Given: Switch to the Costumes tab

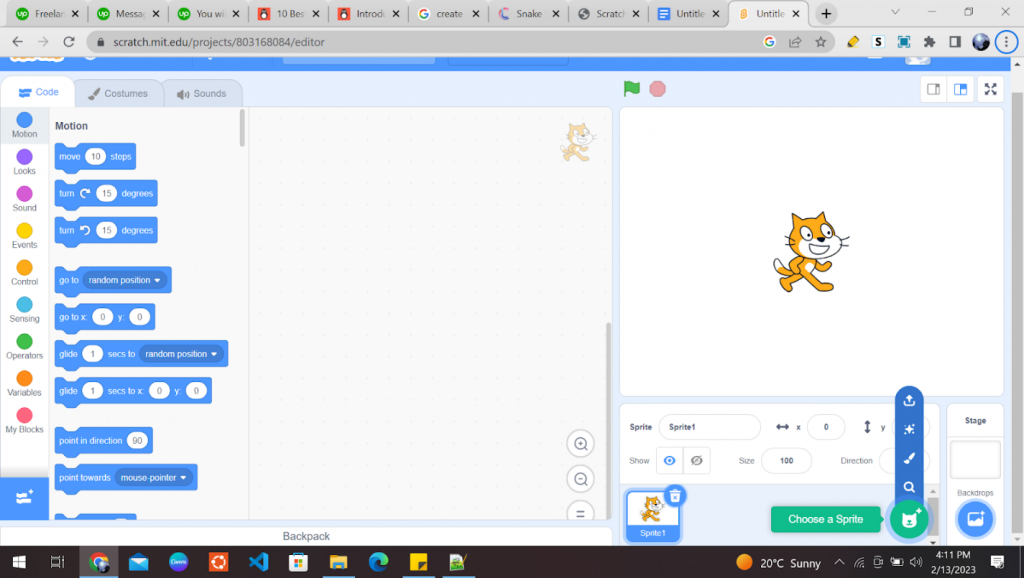Looking at the screenshot, I should pyautogui.click(x=120, y=92).
